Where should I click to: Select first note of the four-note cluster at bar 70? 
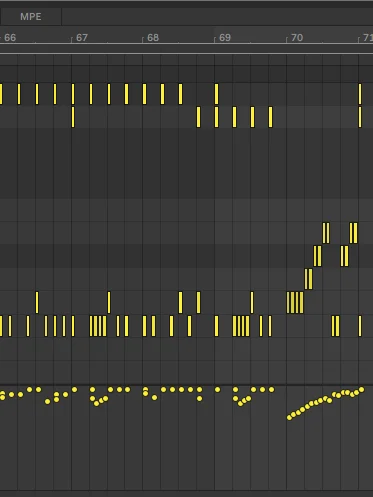coord(288,303)
